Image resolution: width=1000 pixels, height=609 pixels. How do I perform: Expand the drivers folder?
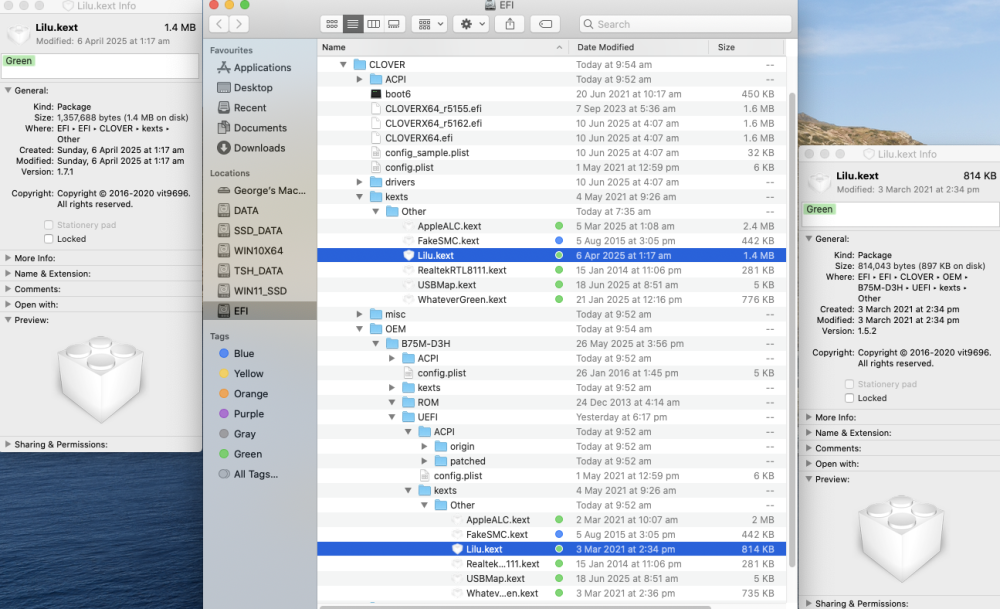[360, 182]
